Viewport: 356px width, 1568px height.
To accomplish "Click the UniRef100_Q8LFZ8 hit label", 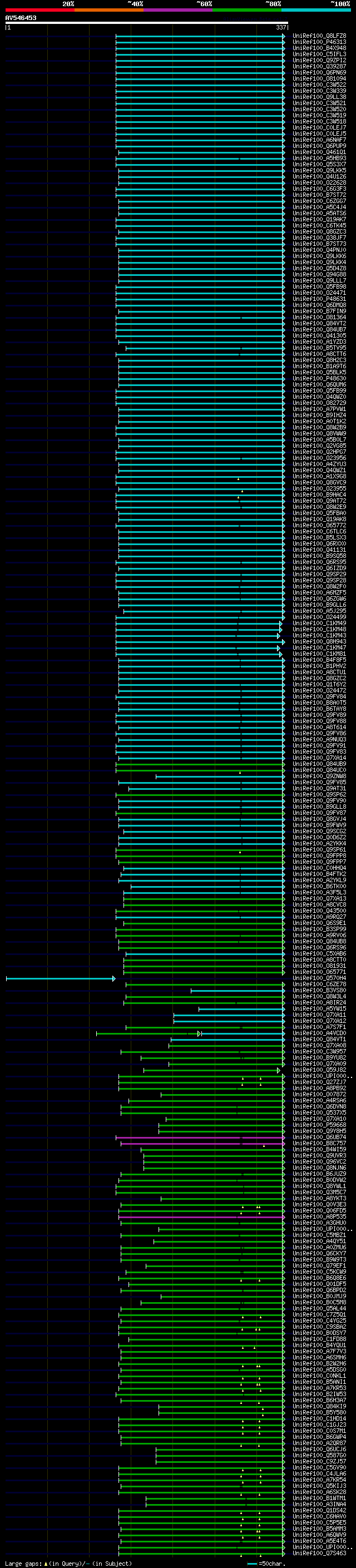I will click(x=319, y=36).
